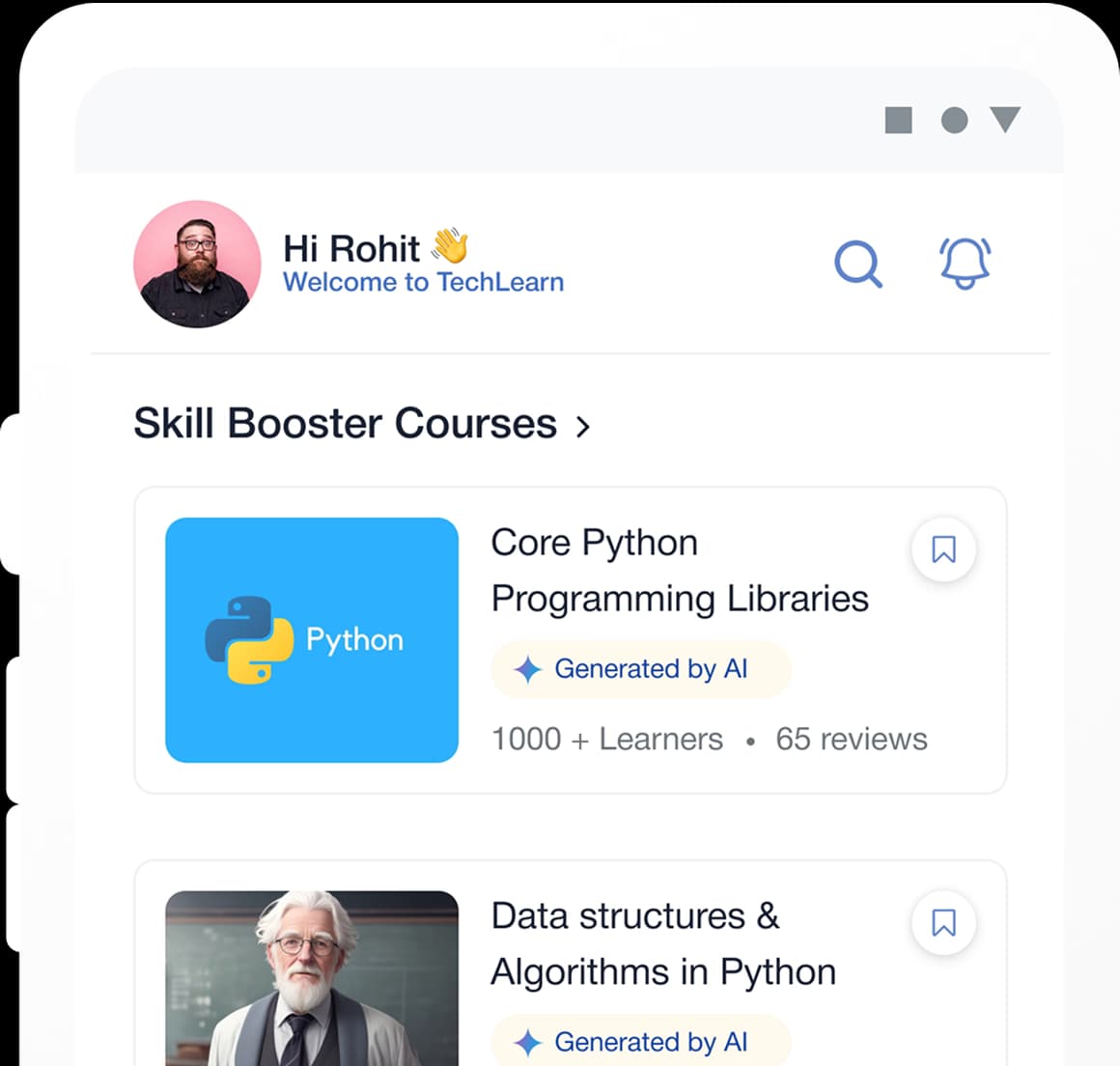Image resolution: width=1120 pixels, height=1066 pixels.
Task: Expand Skill Booster Courses via its chevron
Action: coord(582,426)
